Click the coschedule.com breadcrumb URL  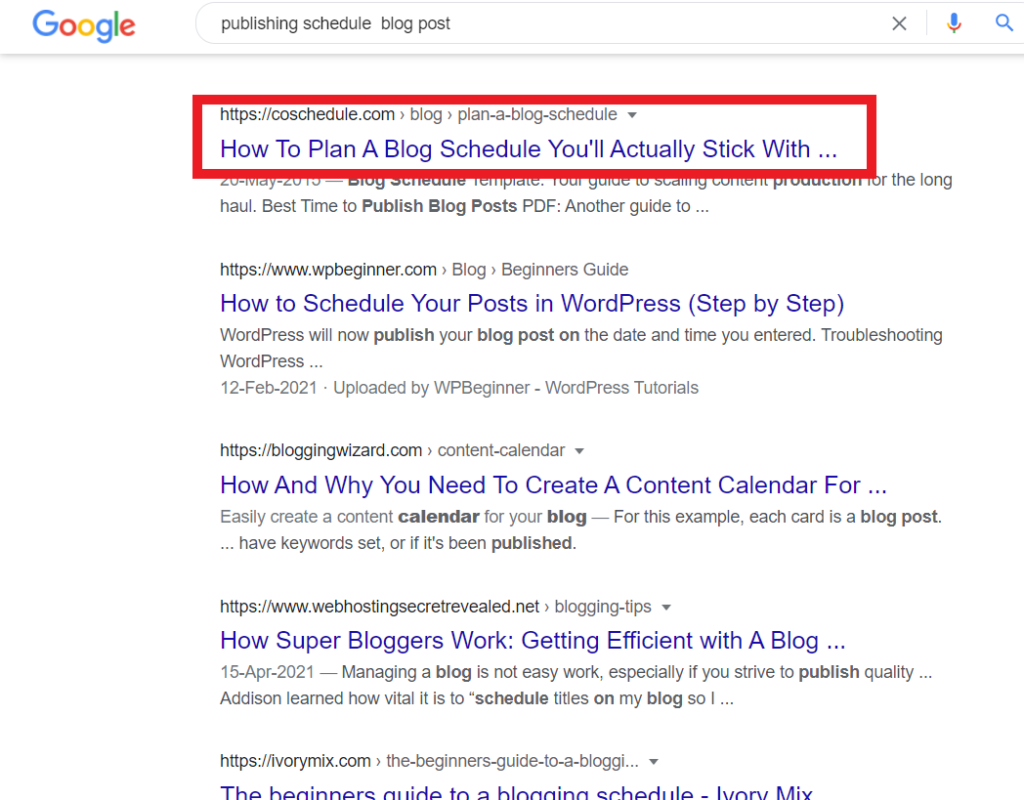tap(307, 114)
